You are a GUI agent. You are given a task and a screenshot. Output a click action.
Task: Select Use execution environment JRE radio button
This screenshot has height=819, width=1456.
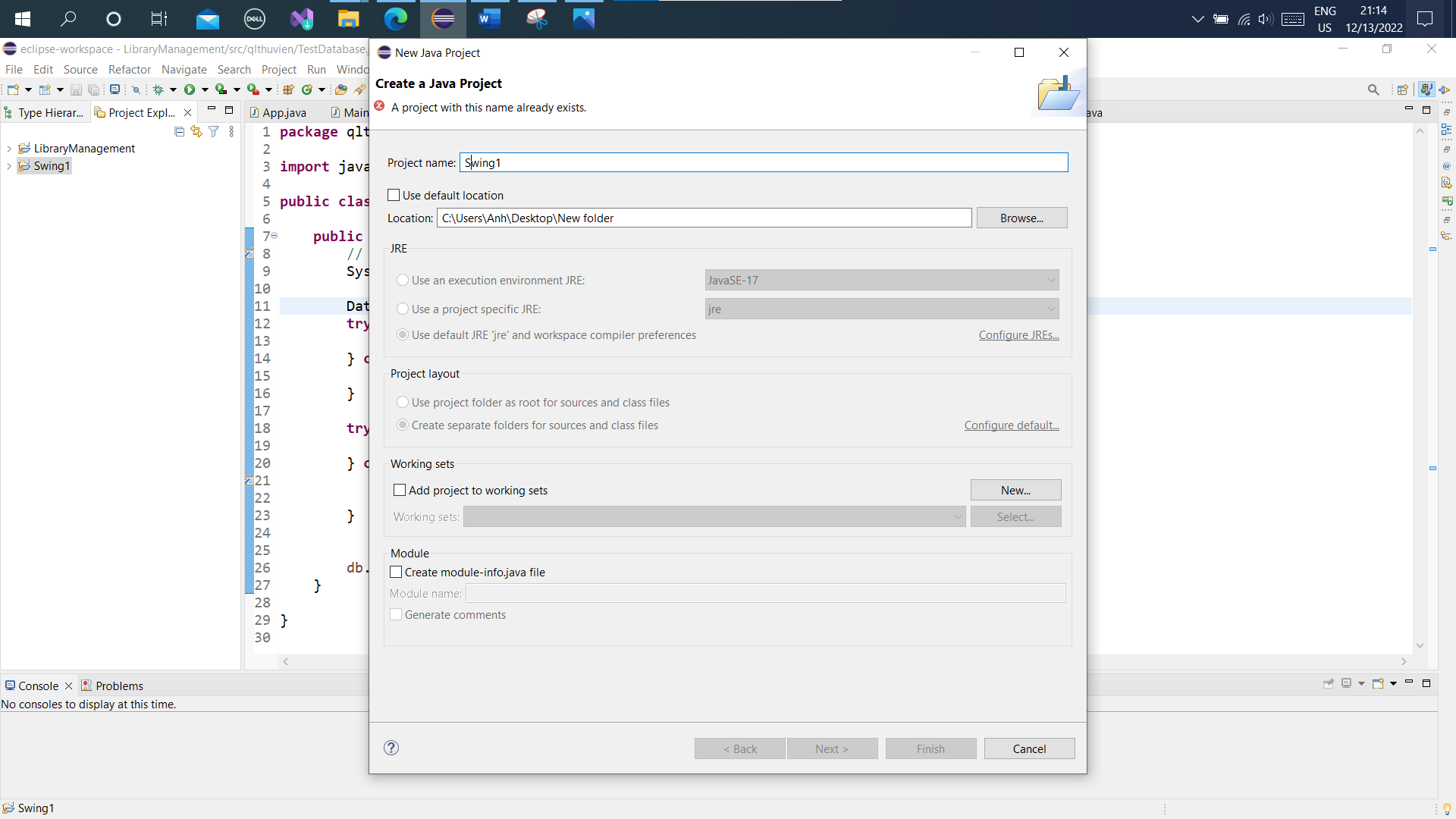pos(403,280)
